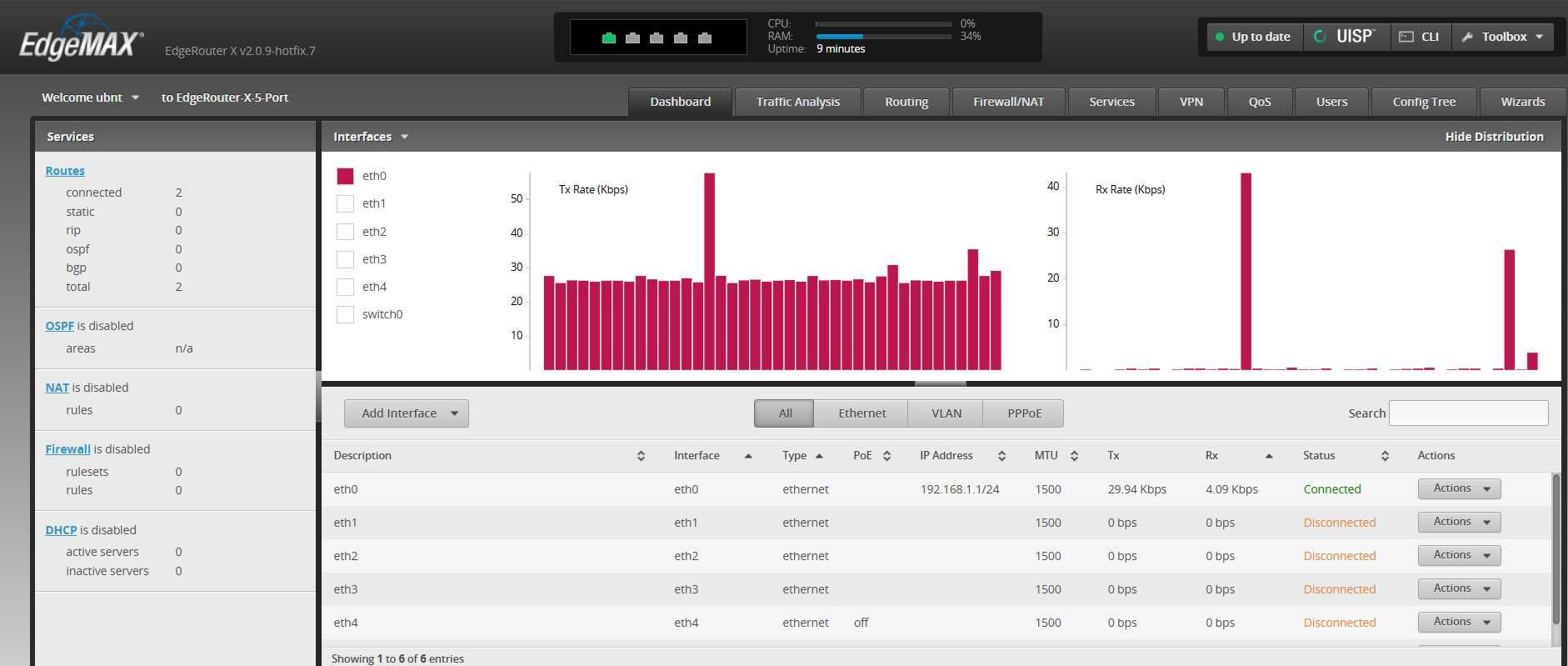1568x666 pixels.
Task: Go to the Users tab
Action: 1331,102
